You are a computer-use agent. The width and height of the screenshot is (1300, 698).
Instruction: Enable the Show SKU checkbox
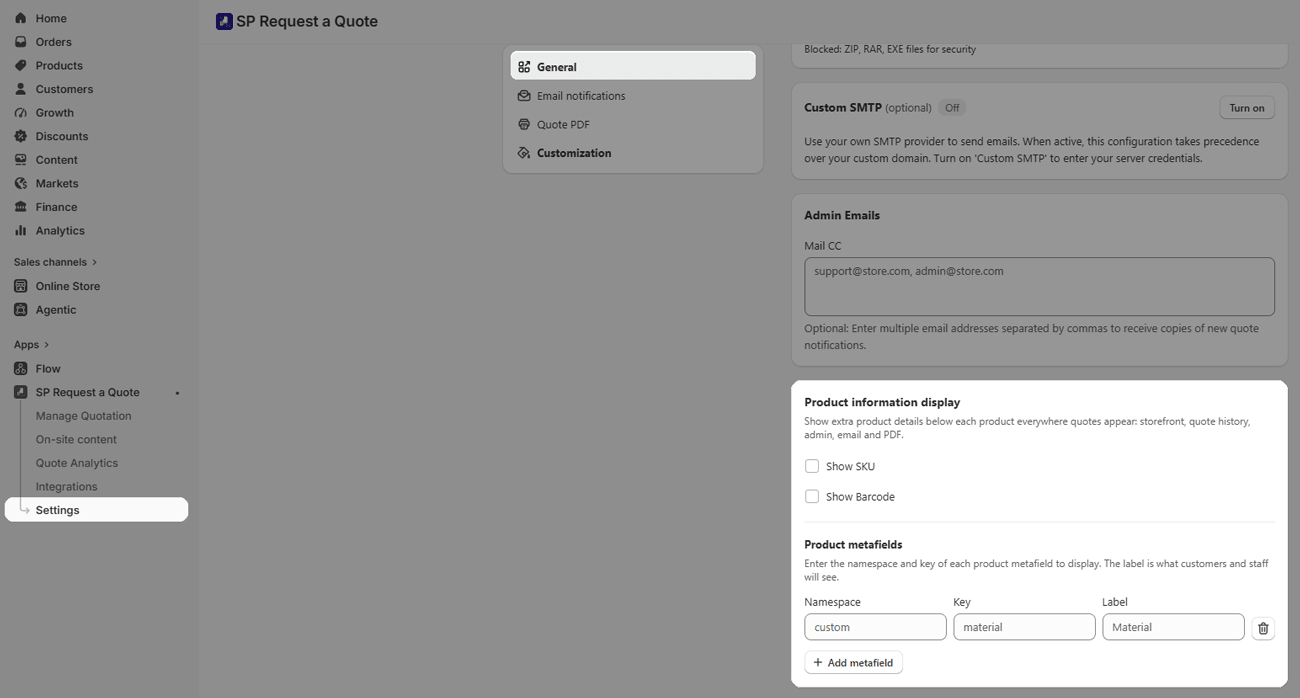coord(812,466)
